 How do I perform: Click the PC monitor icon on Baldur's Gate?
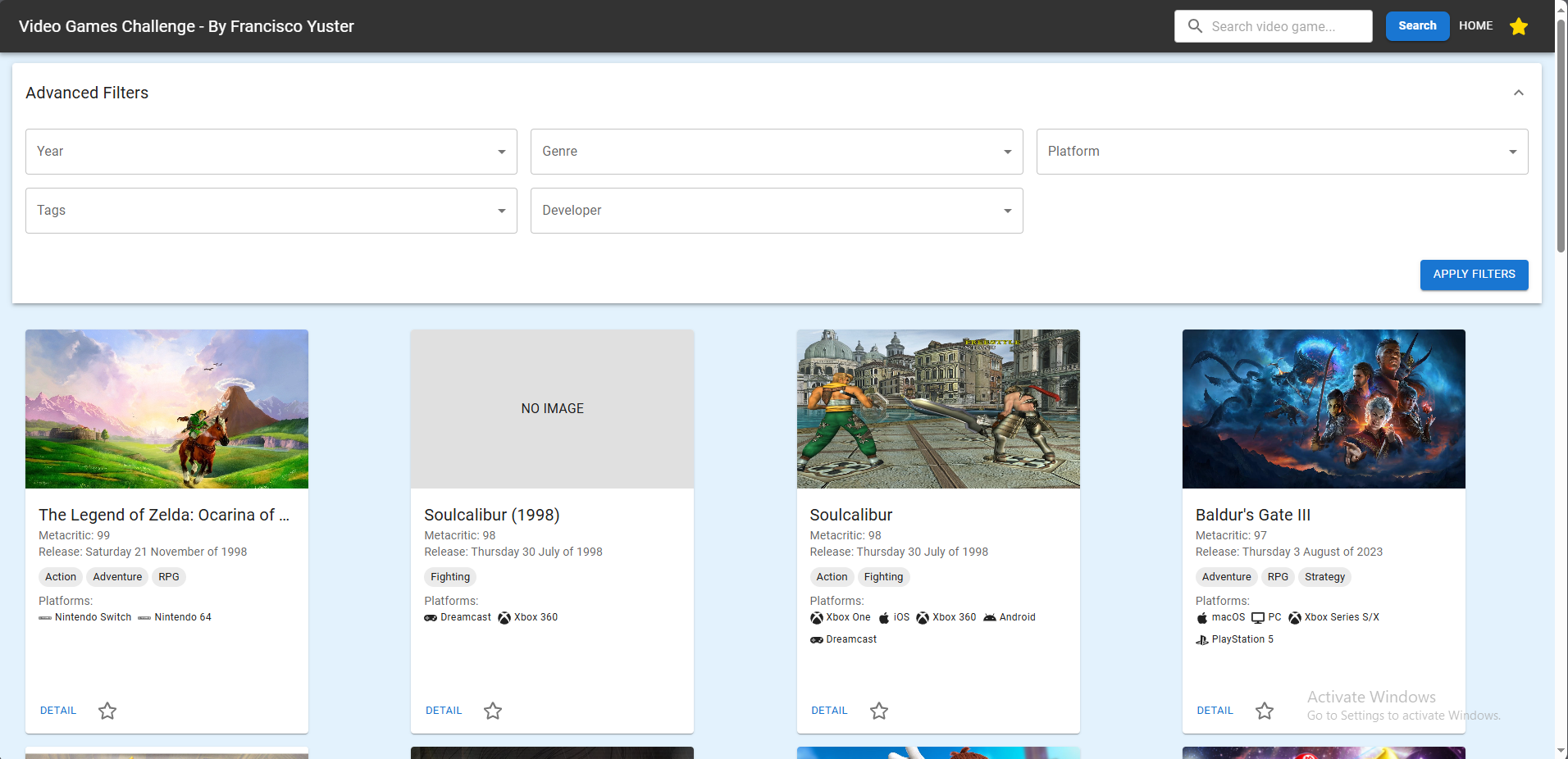coord(1258,618)
